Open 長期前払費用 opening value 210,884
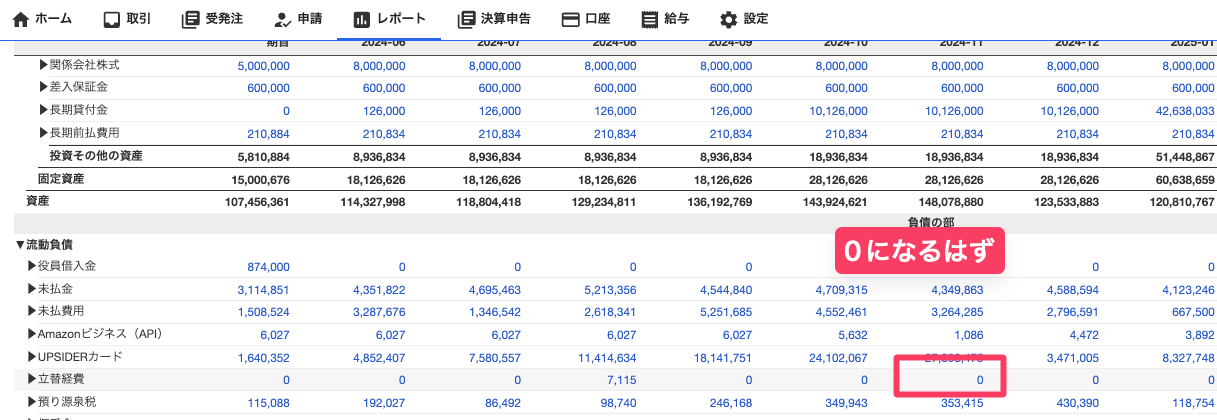Image resolution: width=1217 pixels, height=420 pixels. click(x=267, y=134)
